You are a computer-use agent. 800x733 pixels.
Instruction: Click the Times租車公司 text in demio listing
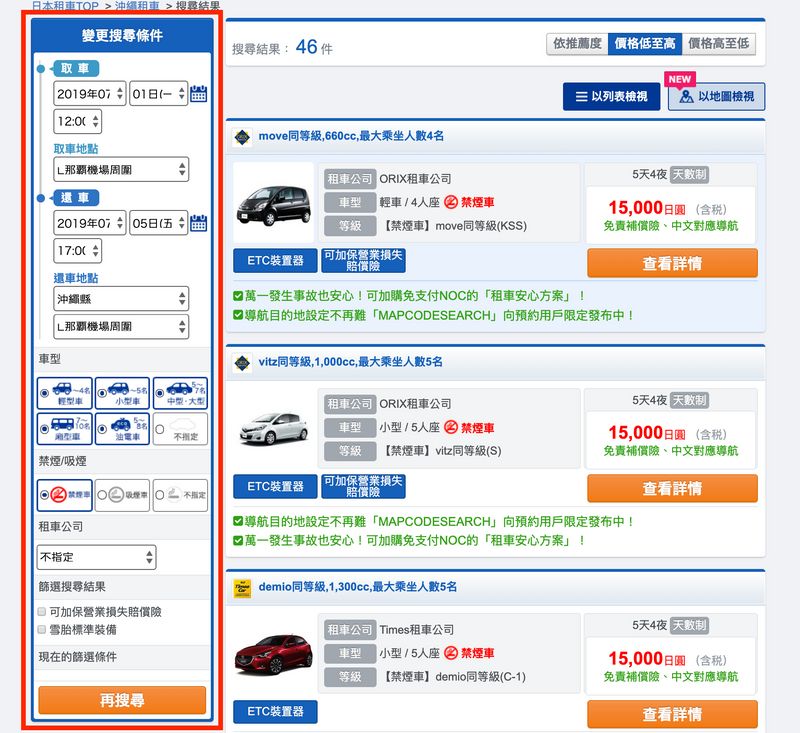pyautogui.click(x=416, y=630)
